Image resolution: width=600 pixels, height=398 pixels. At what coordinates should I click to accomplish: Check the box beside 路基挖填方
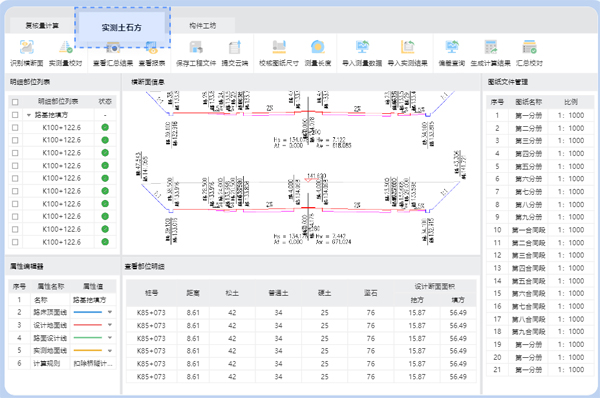[x=15, y=115]
